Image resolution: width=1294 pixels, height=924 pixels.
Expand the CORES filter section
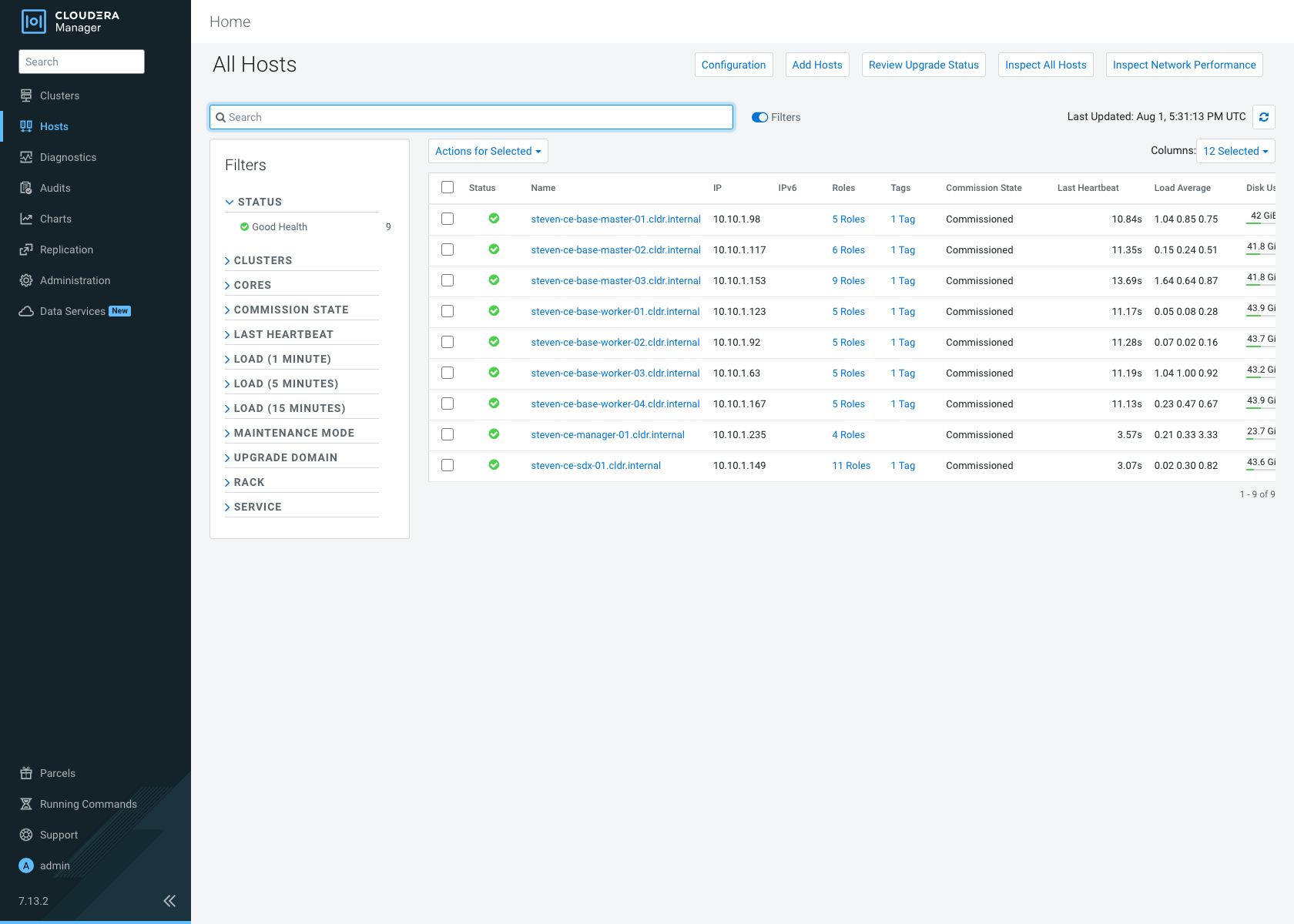tap(302, 285)
